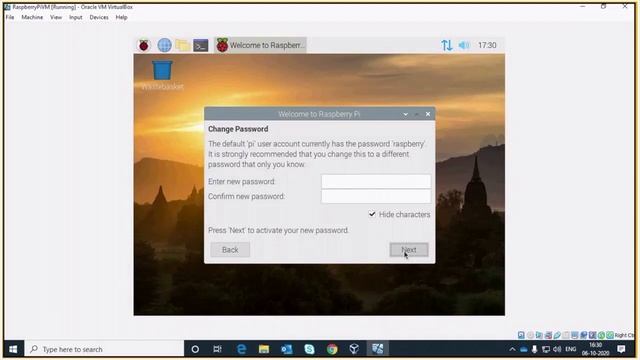Open the VirtualBox File menu
Image resolution: width=640 pixels, height=360 pixels.
click(10, 18)
